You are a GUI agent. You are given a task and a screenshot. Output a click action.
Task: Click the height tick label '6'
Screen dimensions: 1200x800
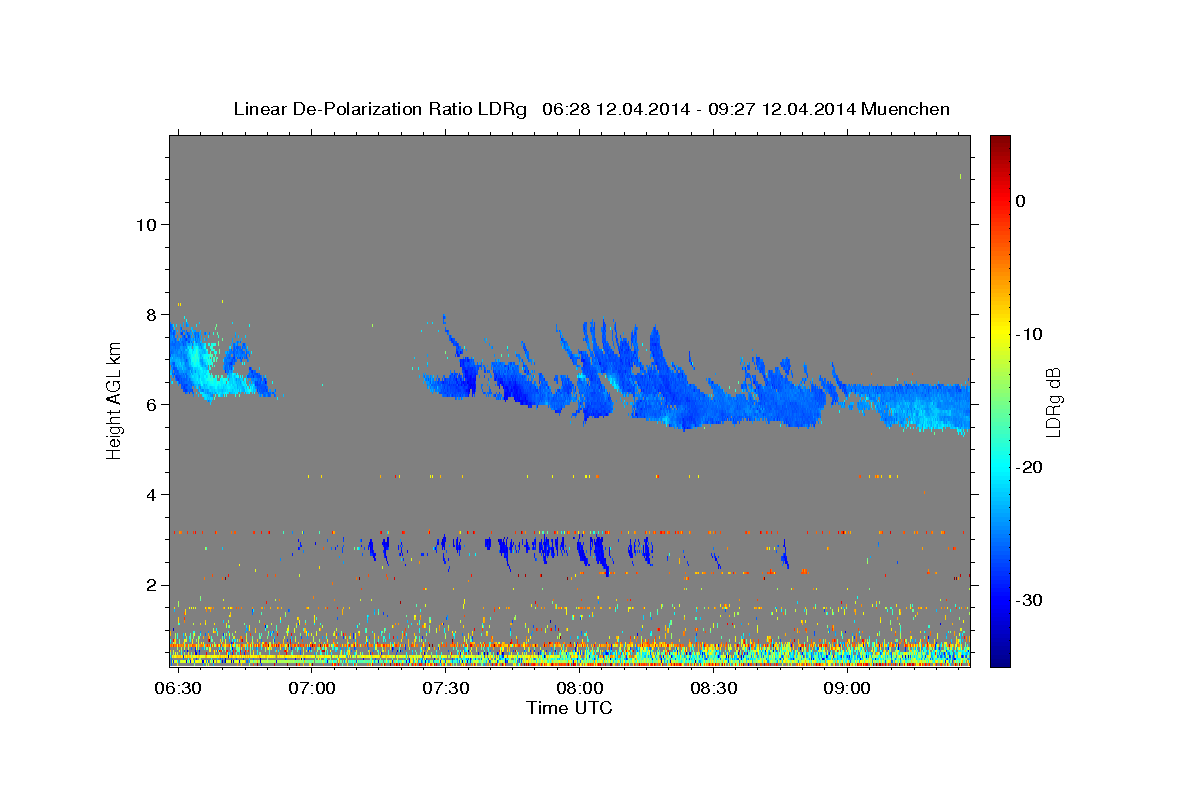click(x=150, y=404)
